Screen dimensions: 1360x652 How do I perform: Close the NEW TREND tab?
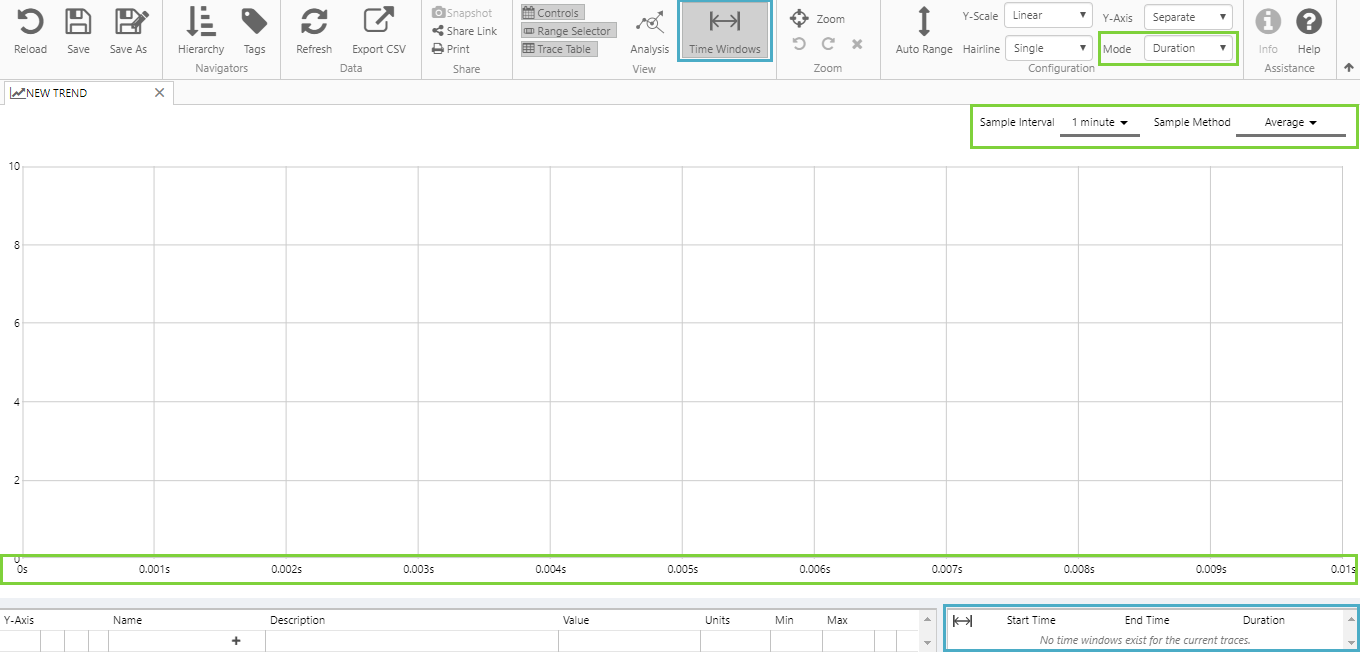coord(159,93)
